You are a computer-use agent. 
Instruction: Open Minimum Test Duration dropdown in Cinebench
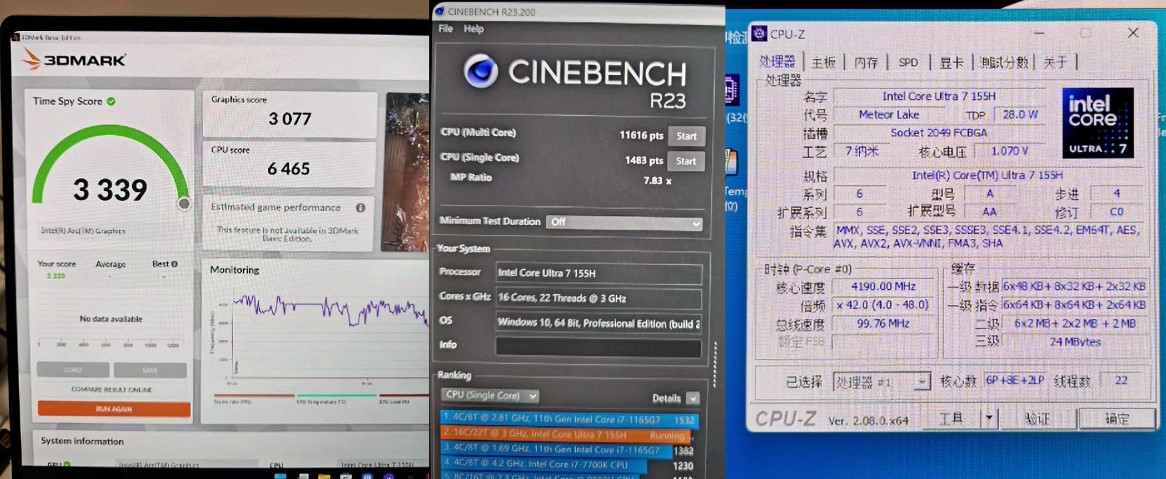point(625,222)
